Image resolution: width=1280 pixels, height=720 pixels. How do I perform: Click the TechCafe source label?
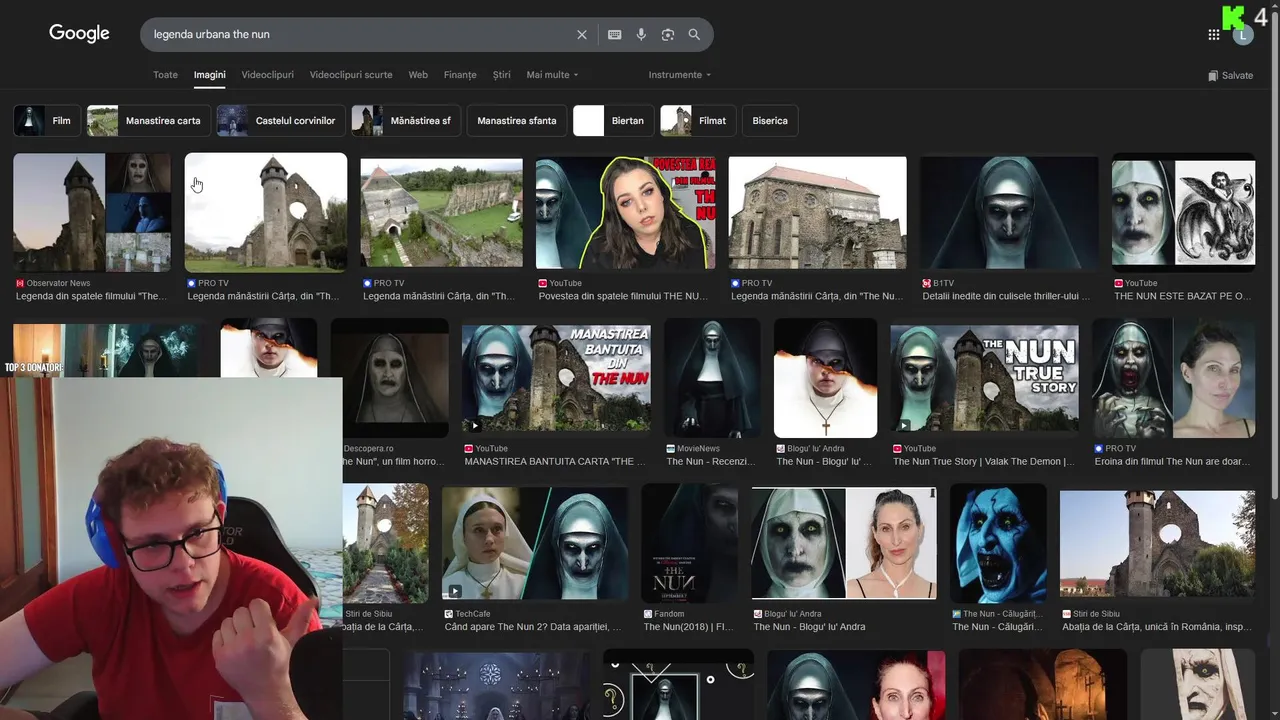[473, 614]
